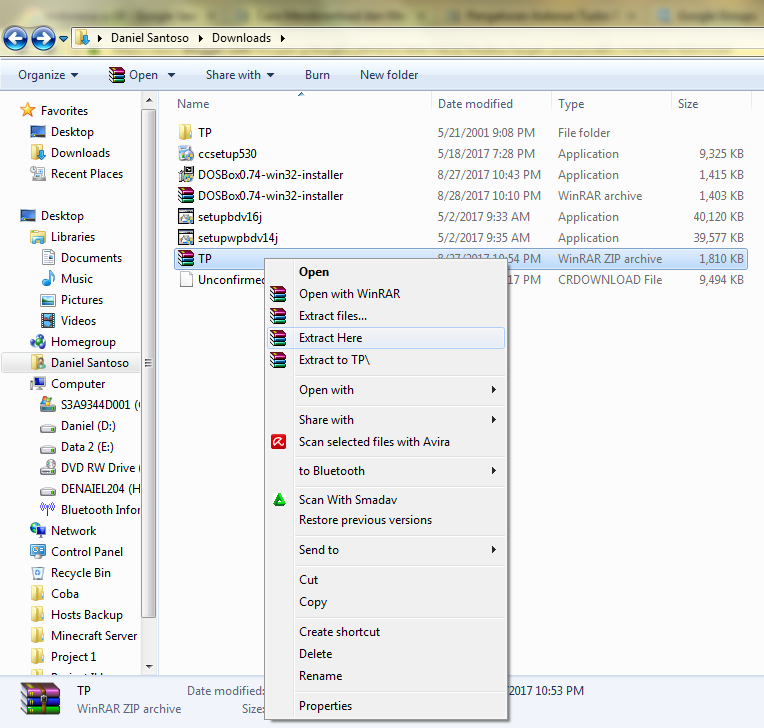
Task: Select Properties in context menu
Action: 386,706
